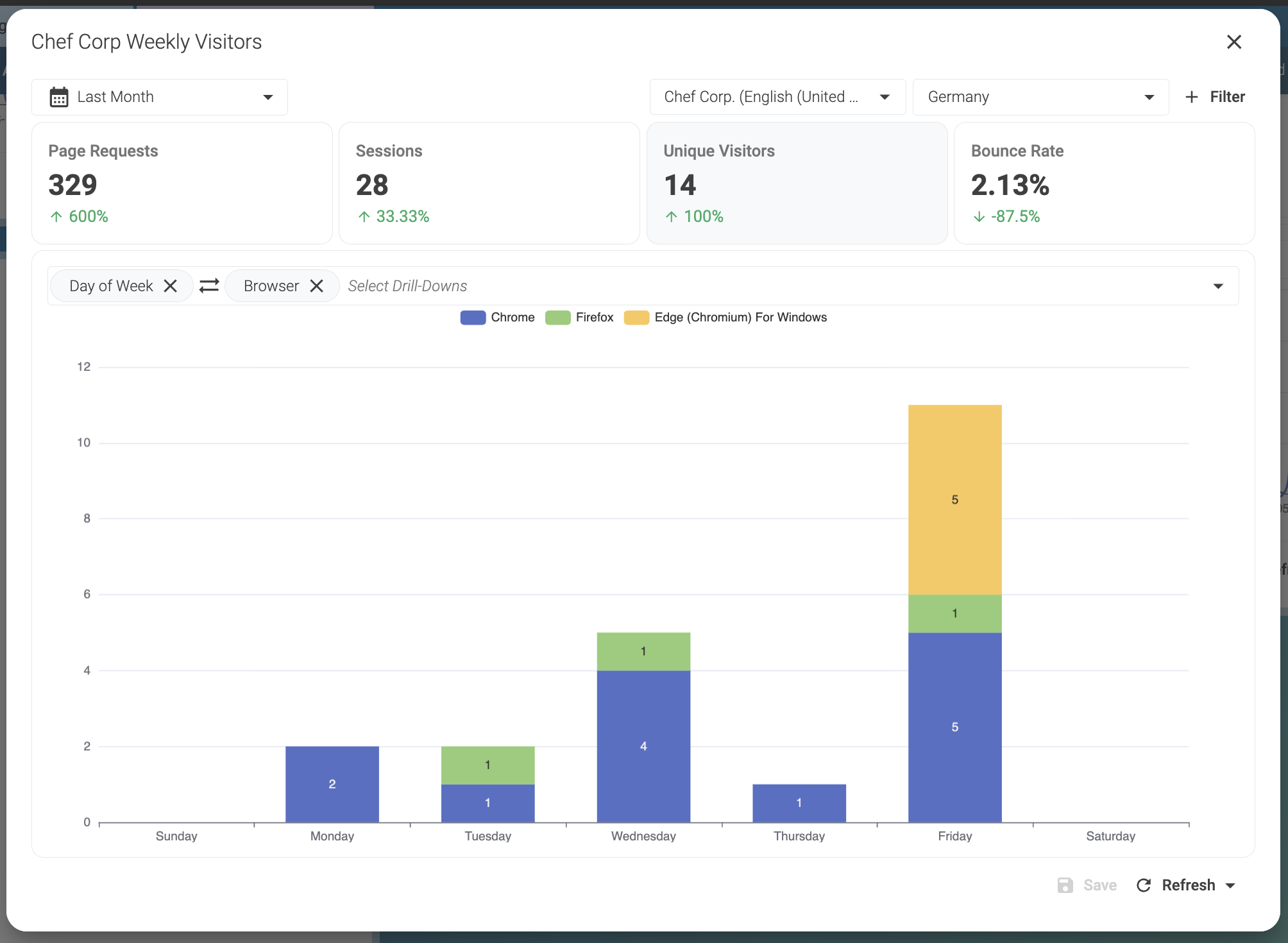Remove the Day of Week drill-down chip
The height and width of the screenshot is (943, 1288).
[x=170, y=286]
